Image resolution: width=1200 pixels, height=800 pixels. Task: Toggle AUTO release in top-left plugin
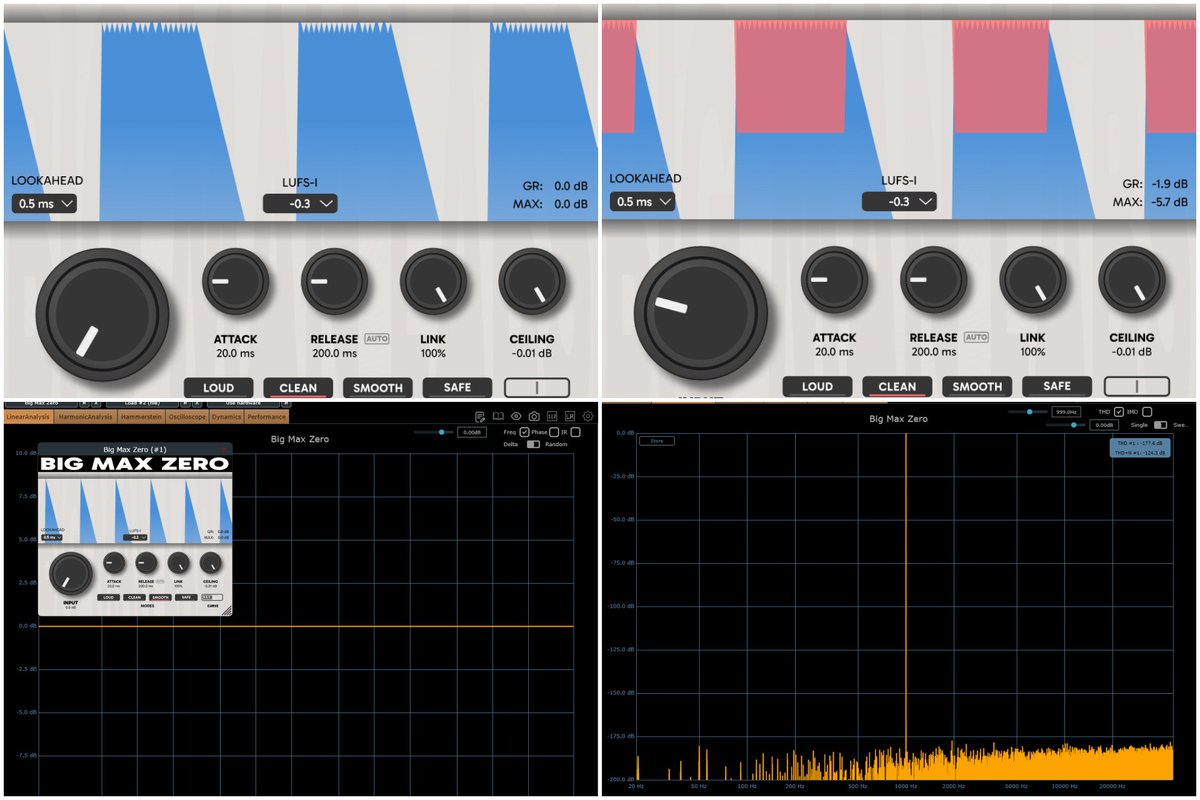pyautogui.click(x=376, y=339)
